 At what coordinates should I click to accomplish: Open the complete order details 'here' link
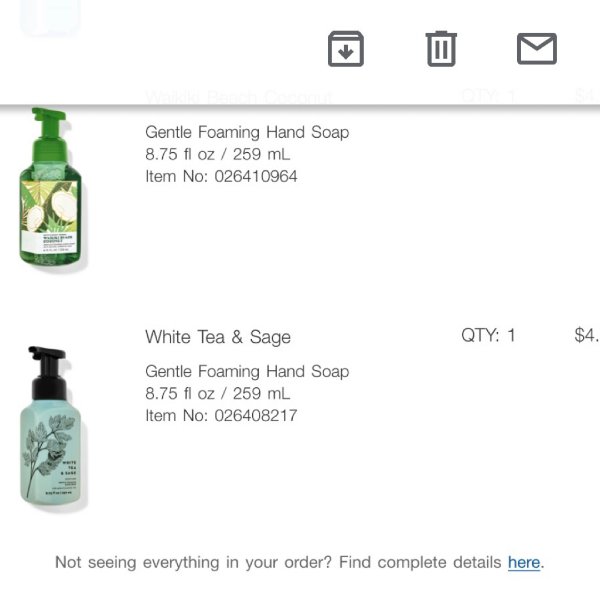click(524, 562)
